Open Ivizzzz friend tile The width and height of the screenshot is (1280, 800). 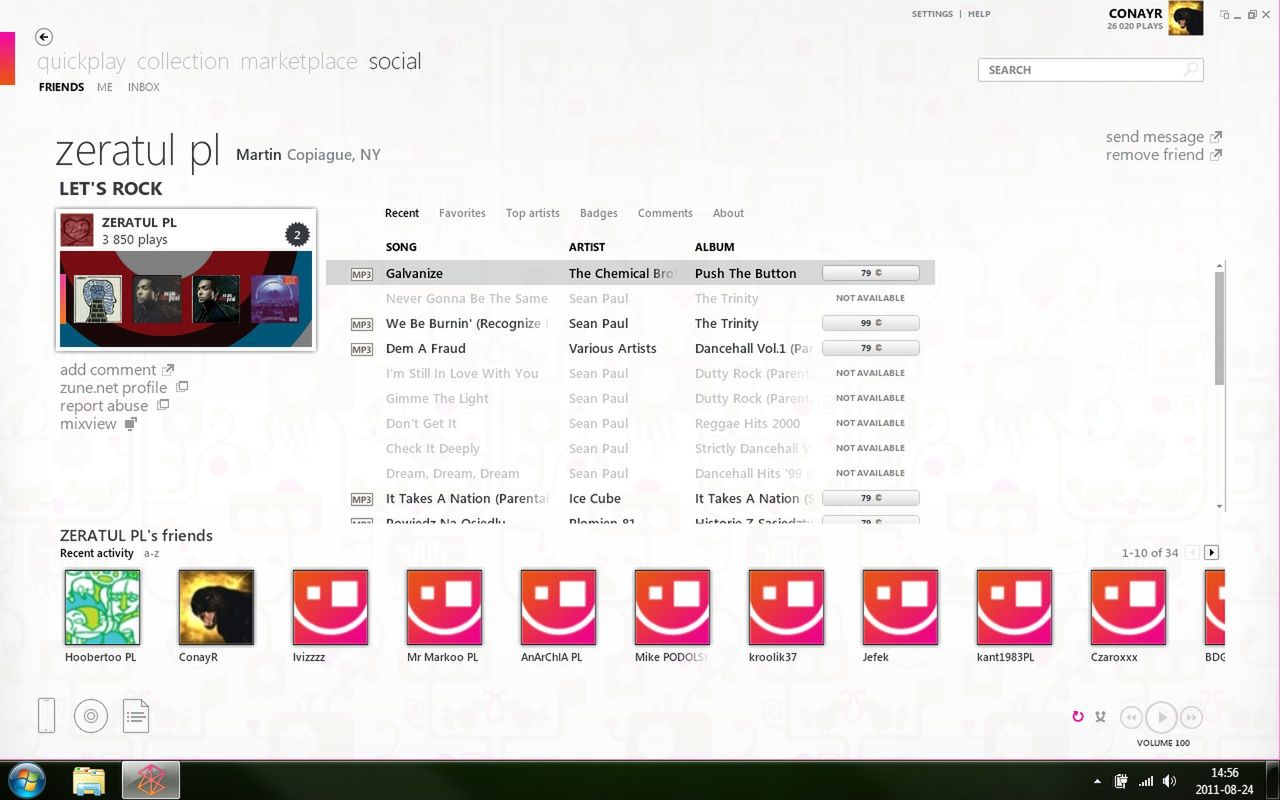coord(330,607)
